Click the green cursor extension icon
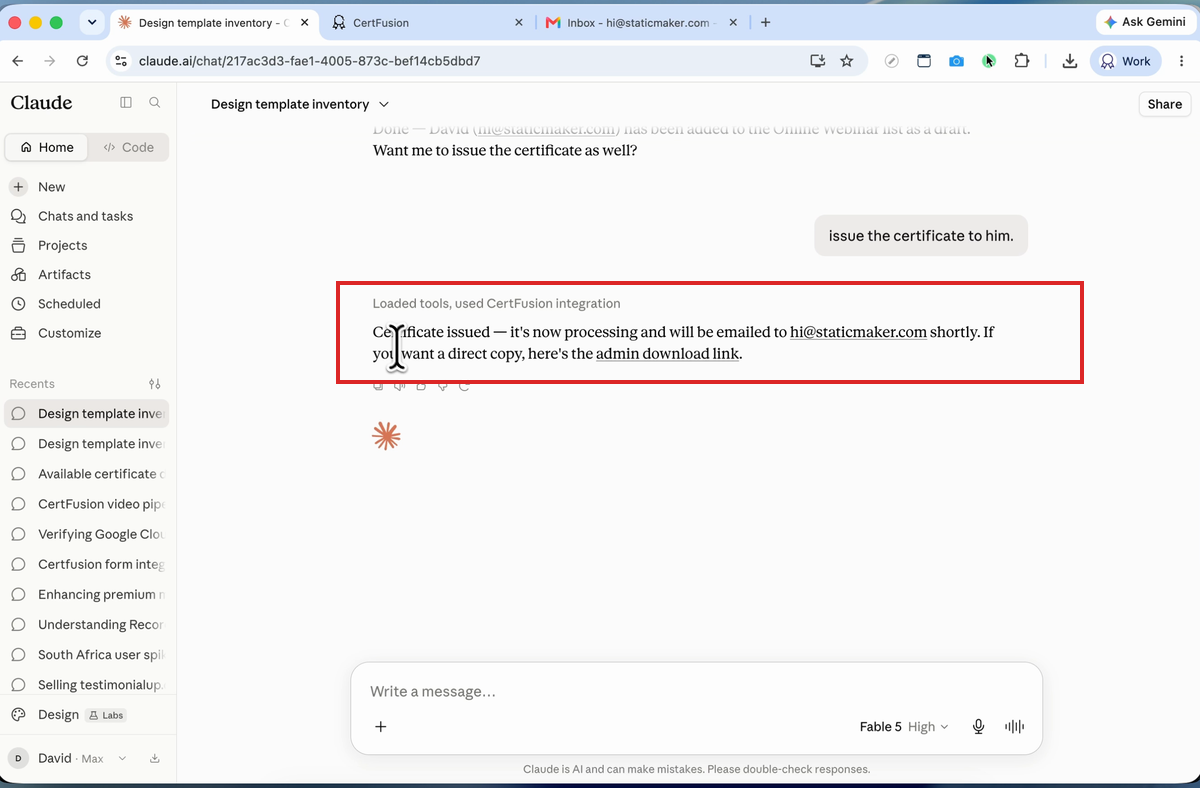This screenshot has width=1200, height=788. pos(989,61)
